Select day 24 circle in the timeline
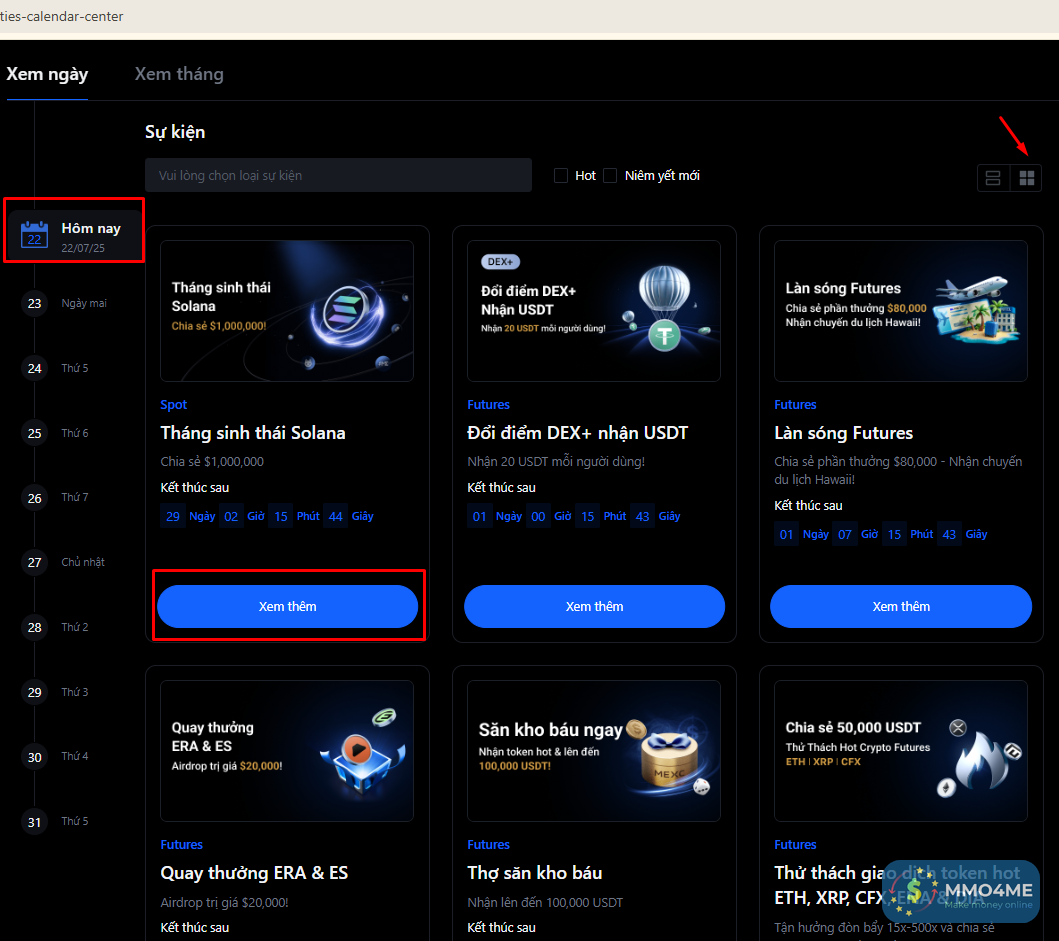The height and width of the screenshot is (941, 1059). (x=34, y=368)
